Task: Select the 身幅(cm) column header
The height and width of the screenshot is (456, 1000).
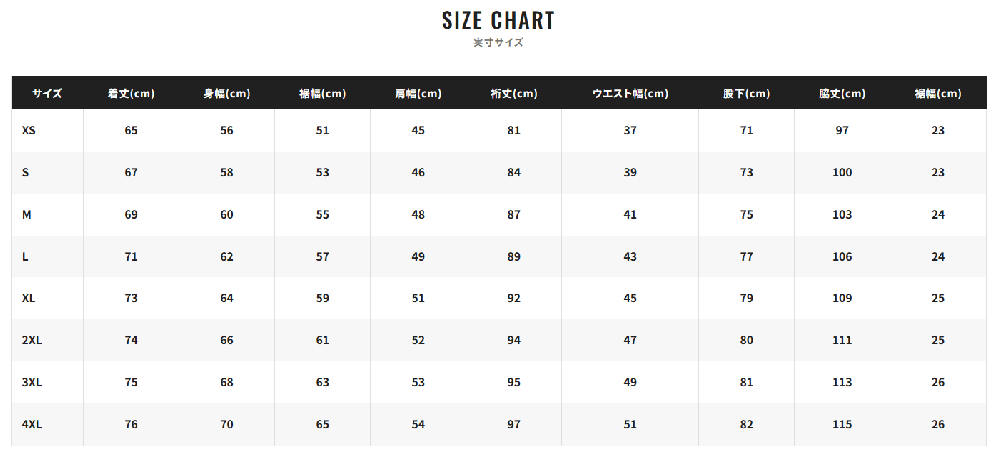Action: [x=227, y=94]
